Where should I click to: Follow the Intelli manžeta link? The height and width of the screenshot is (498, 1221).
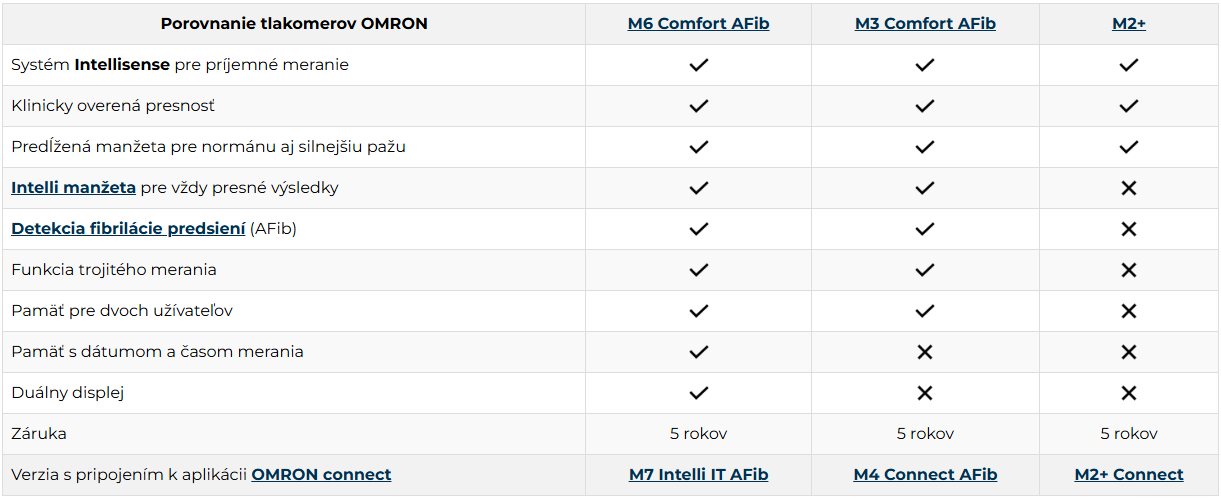[x=73, y=188]
